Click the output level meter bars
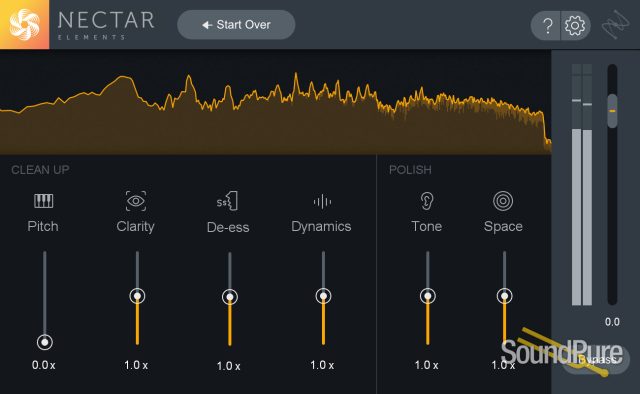The image size is (640, 394). point(582,185)
